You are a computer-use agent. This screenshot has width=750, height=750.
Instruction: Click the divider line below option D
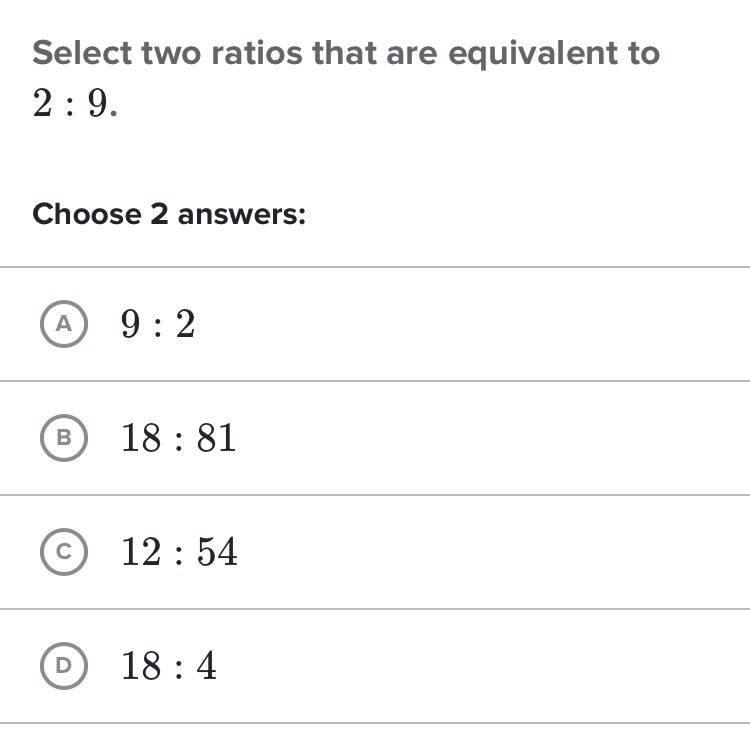point(375,723)
